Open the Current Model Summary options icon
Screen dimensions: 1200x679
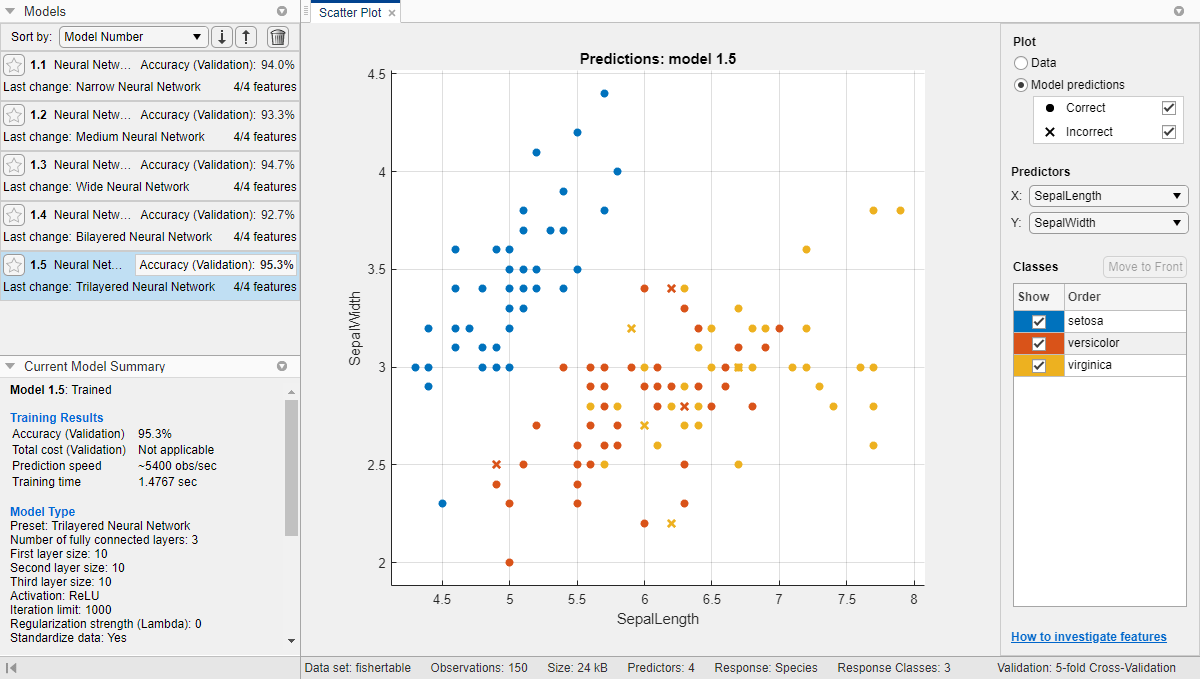tap(283, 366)
